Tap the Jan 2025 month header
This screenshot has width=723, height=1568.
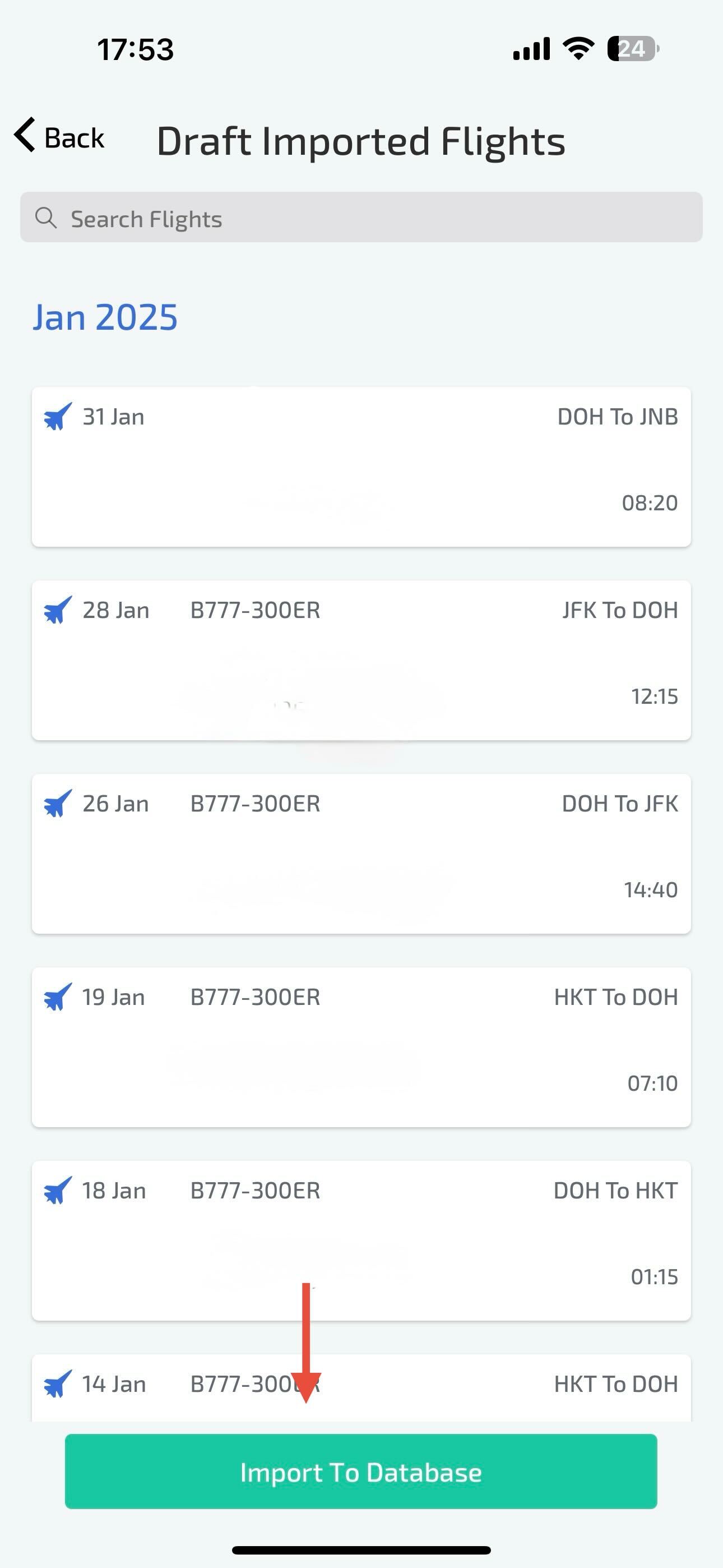(105, 318)
